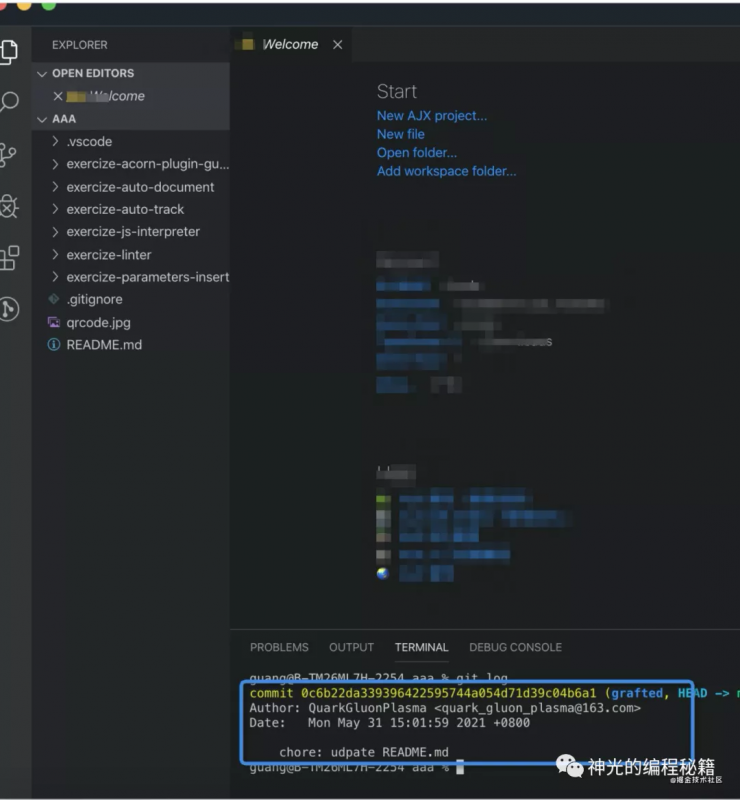
Task: Click the "New file" link
Action: pyautogui.click(x=400, y=134)
